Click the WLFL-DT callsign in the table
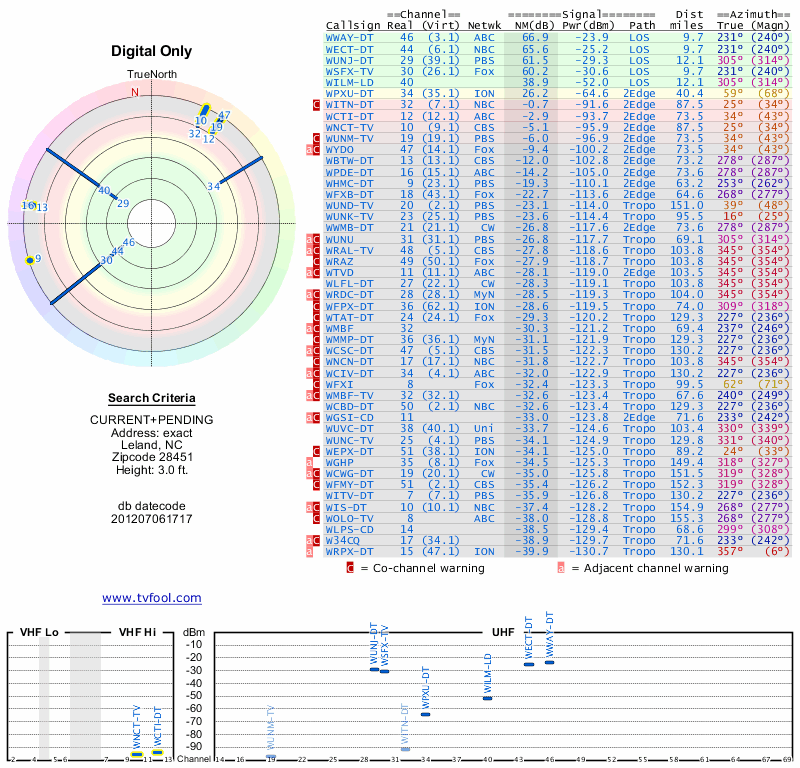 click(349, 284)
